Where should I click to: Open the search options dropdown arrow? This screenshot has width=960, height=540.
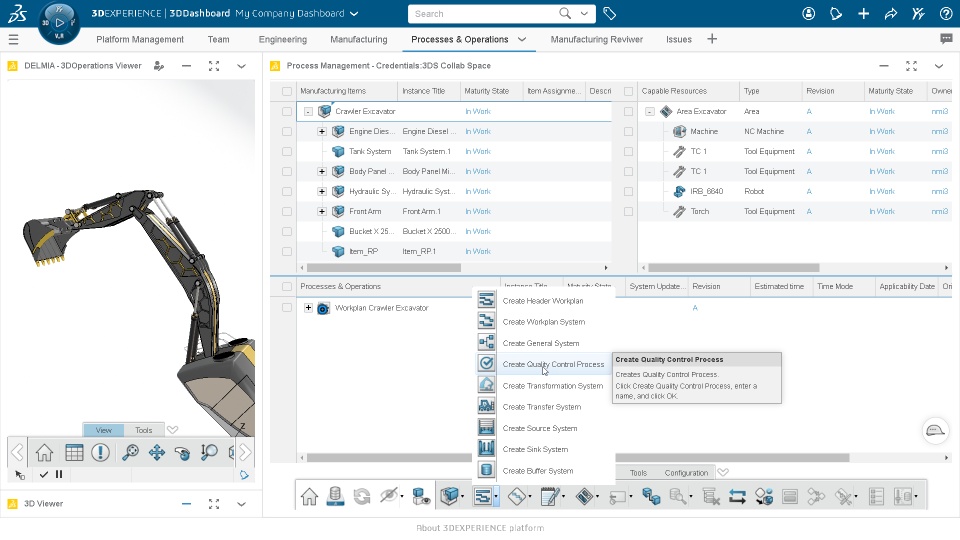tap(584, 13)
